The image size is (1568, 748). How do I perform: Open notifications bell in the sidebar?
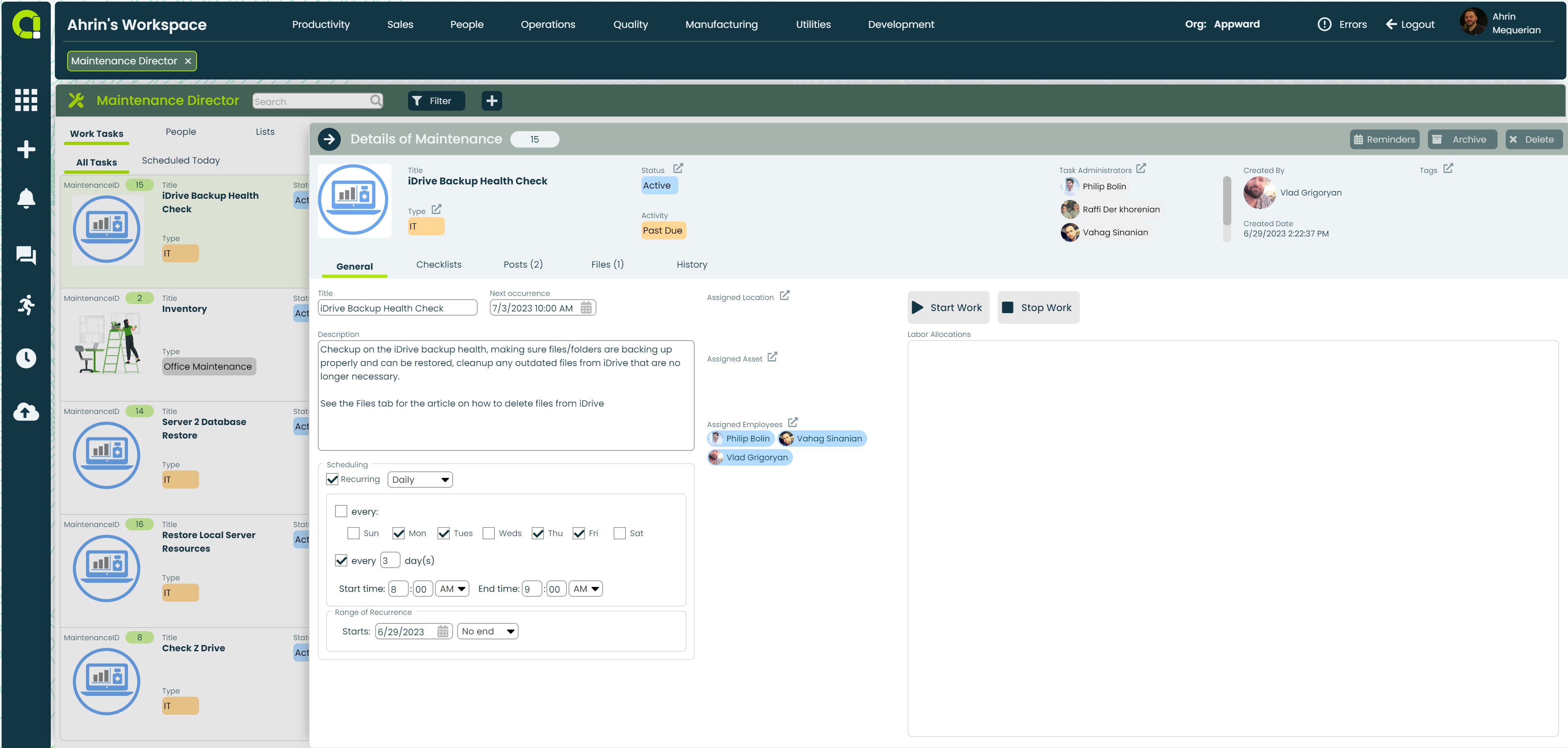(25, 198)
